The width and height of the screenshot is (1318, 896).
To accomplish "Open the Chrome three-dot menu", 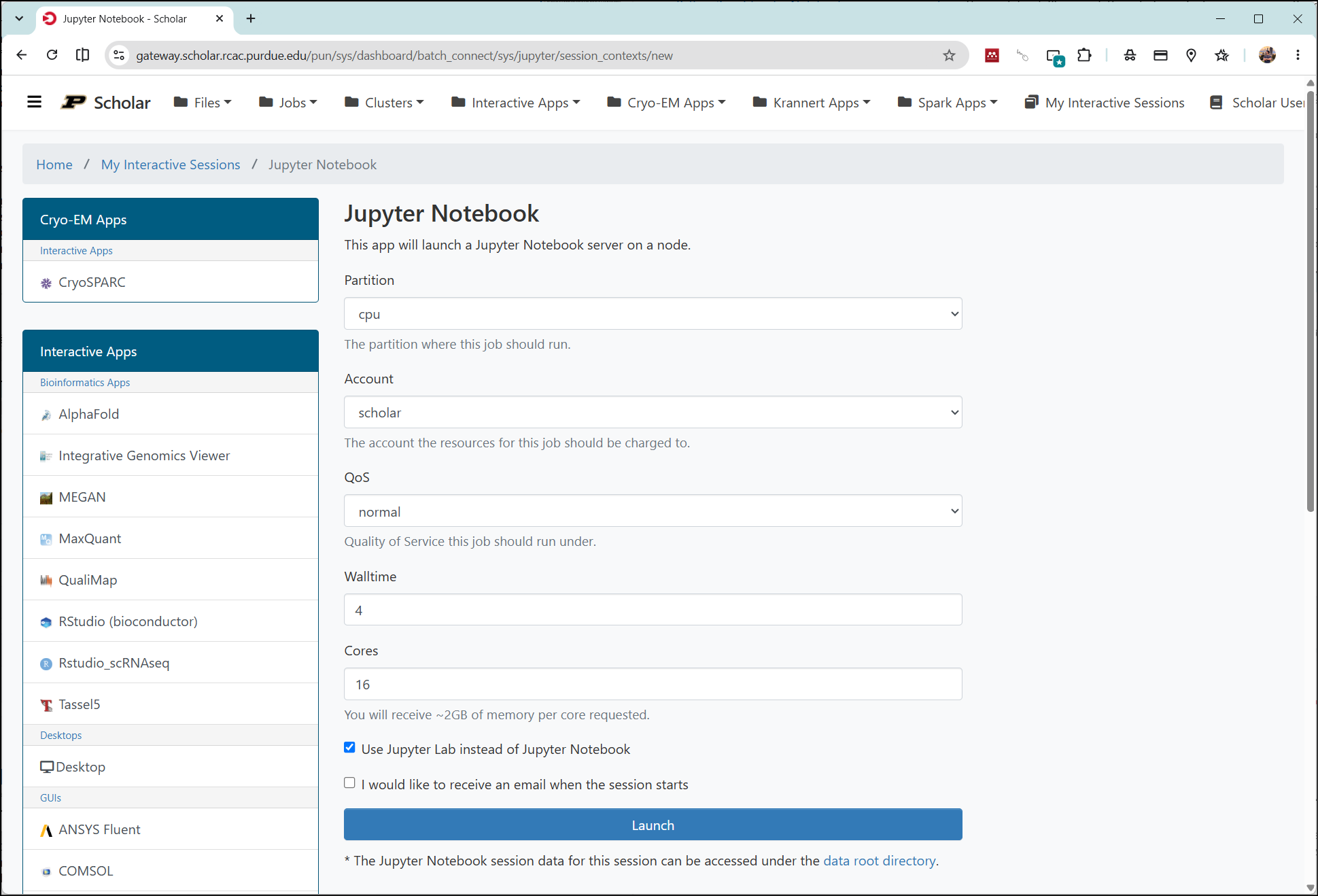I will pos(1298,55).
